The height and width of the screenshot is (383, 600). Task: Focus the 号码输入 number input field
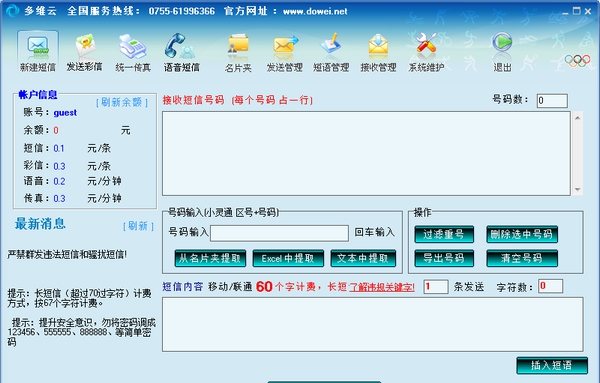(279, 233)
